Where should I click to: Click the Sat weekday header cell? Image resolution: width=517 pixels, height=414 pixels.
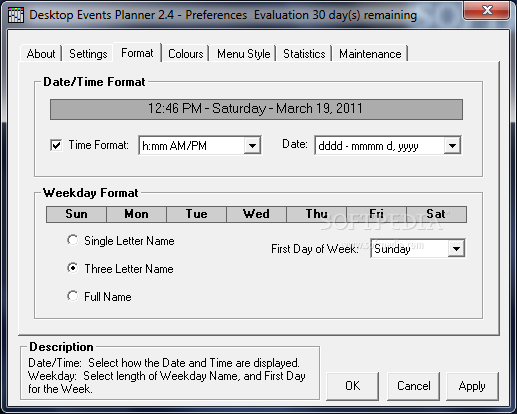[436, 214]
